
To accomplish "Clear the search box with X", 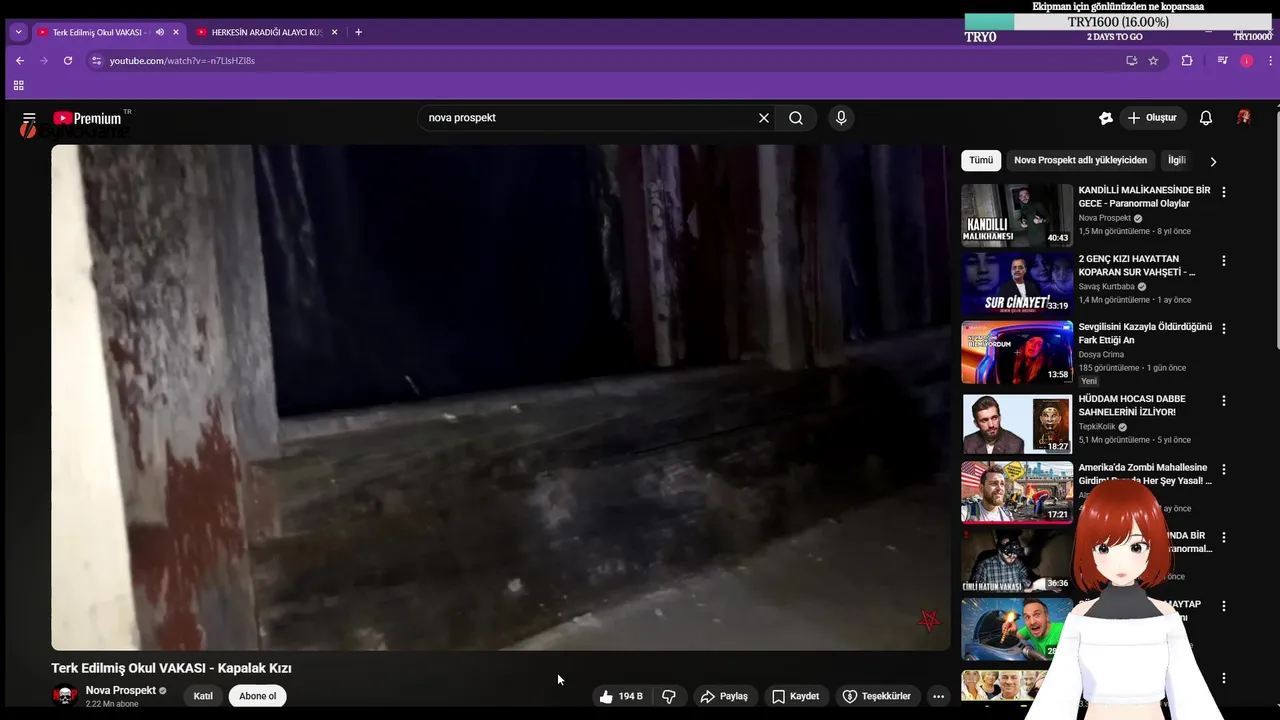I will tap(764, 118).
